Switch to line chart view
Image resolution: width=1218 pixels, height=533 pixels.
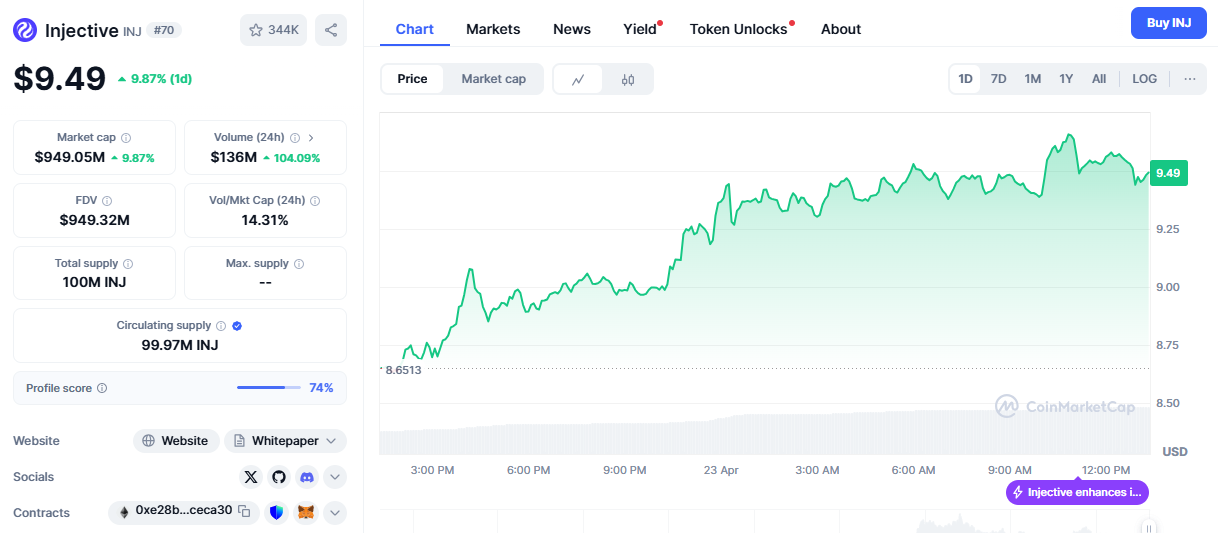(x=578, y=79)
